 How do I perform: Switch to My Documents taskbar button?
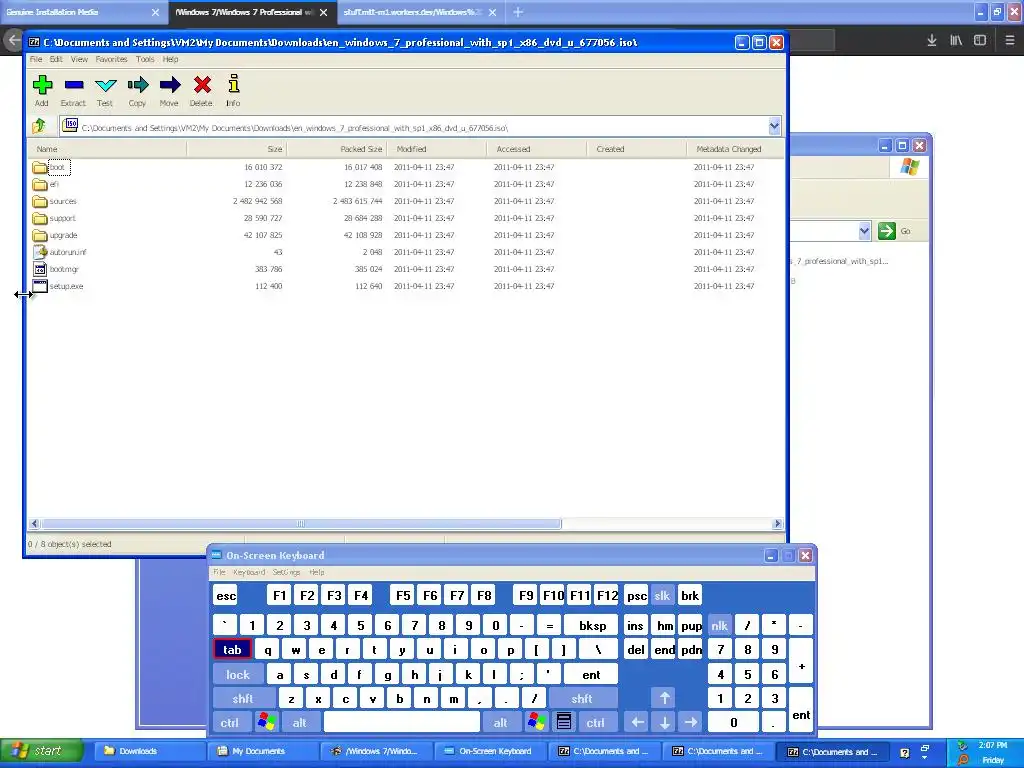click(264, 751)
